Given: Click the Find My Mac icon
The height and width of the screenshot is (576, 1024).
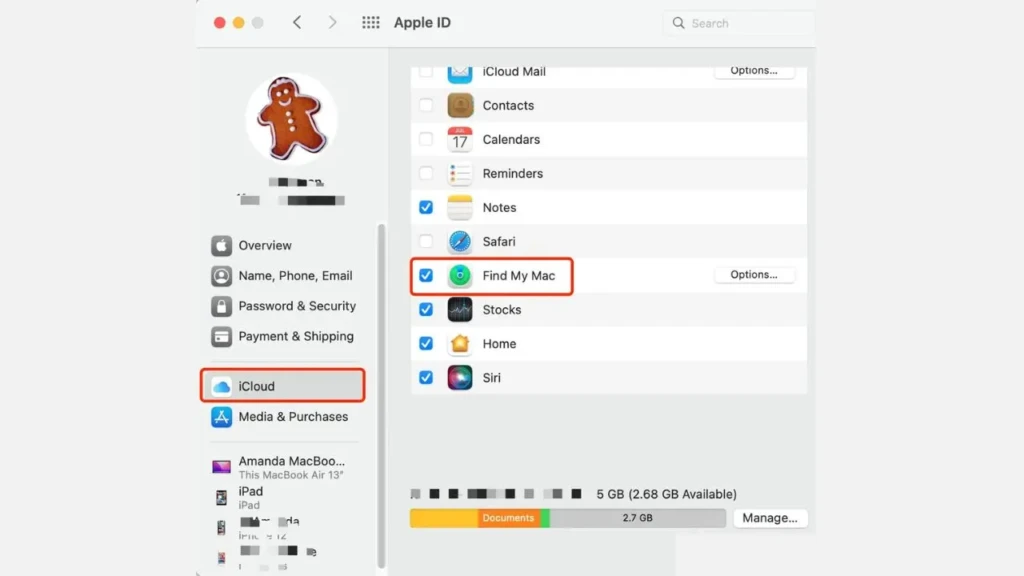Looking at the screenshot, I should pyautogui.click(x=459, y=275).
